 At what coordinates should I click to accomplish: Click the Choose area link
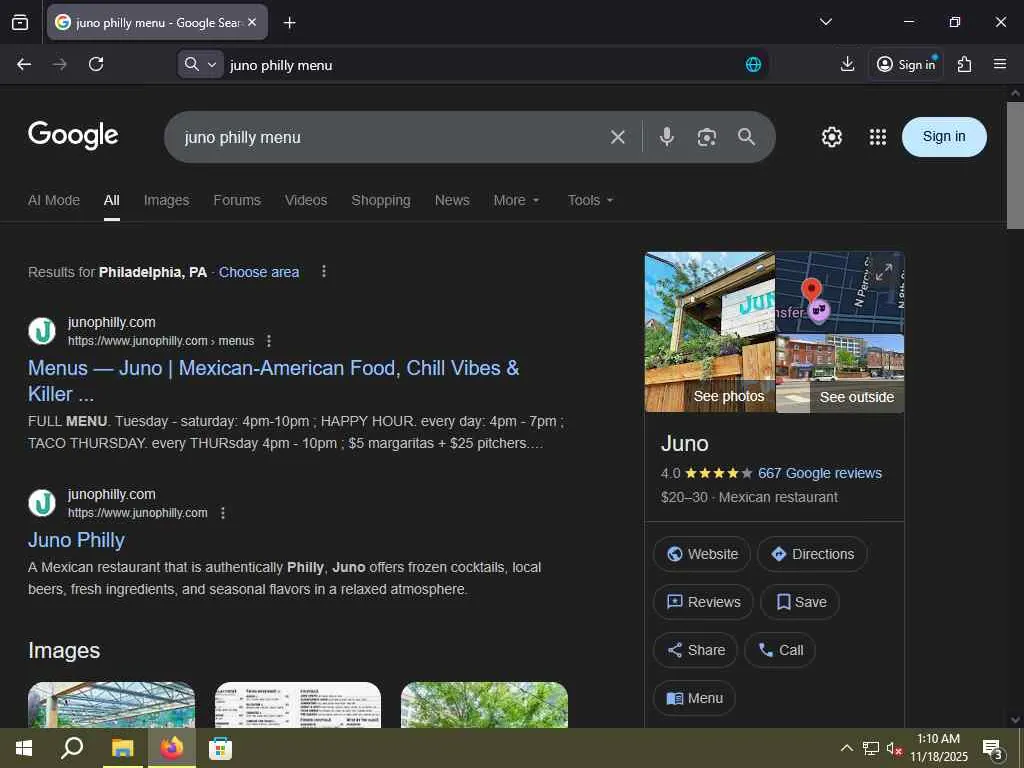tap(259, 272)
